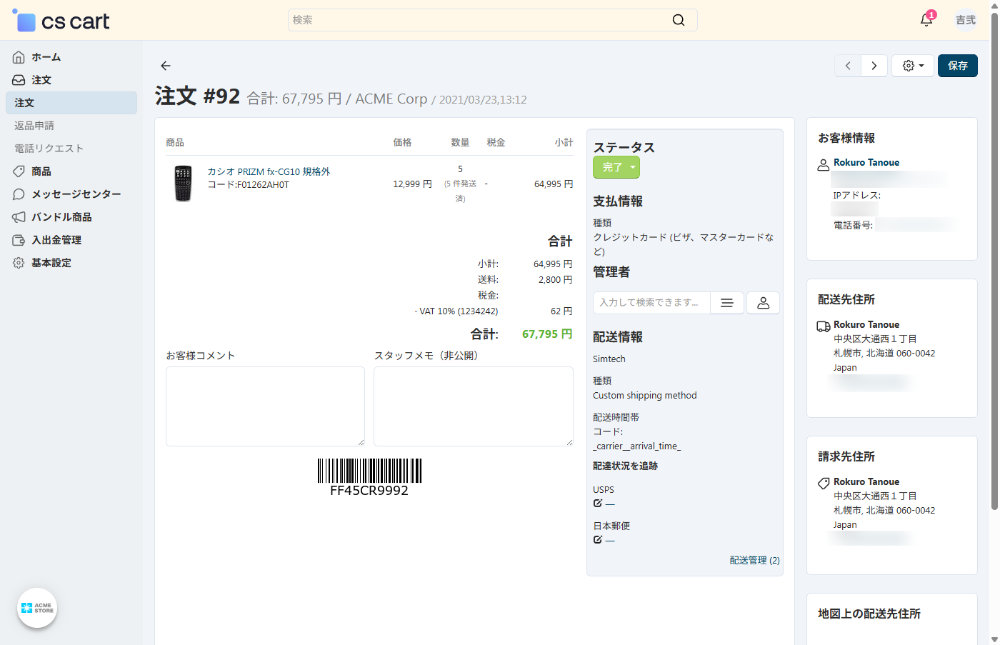Click the カシオ PRIZM product thumbnail
Screen dimensions: 1000x645
coord(182,183)
